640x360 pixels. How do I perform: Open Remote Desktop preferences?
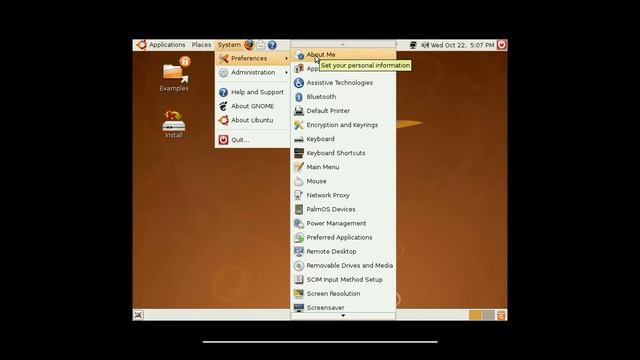pos(343,251)
